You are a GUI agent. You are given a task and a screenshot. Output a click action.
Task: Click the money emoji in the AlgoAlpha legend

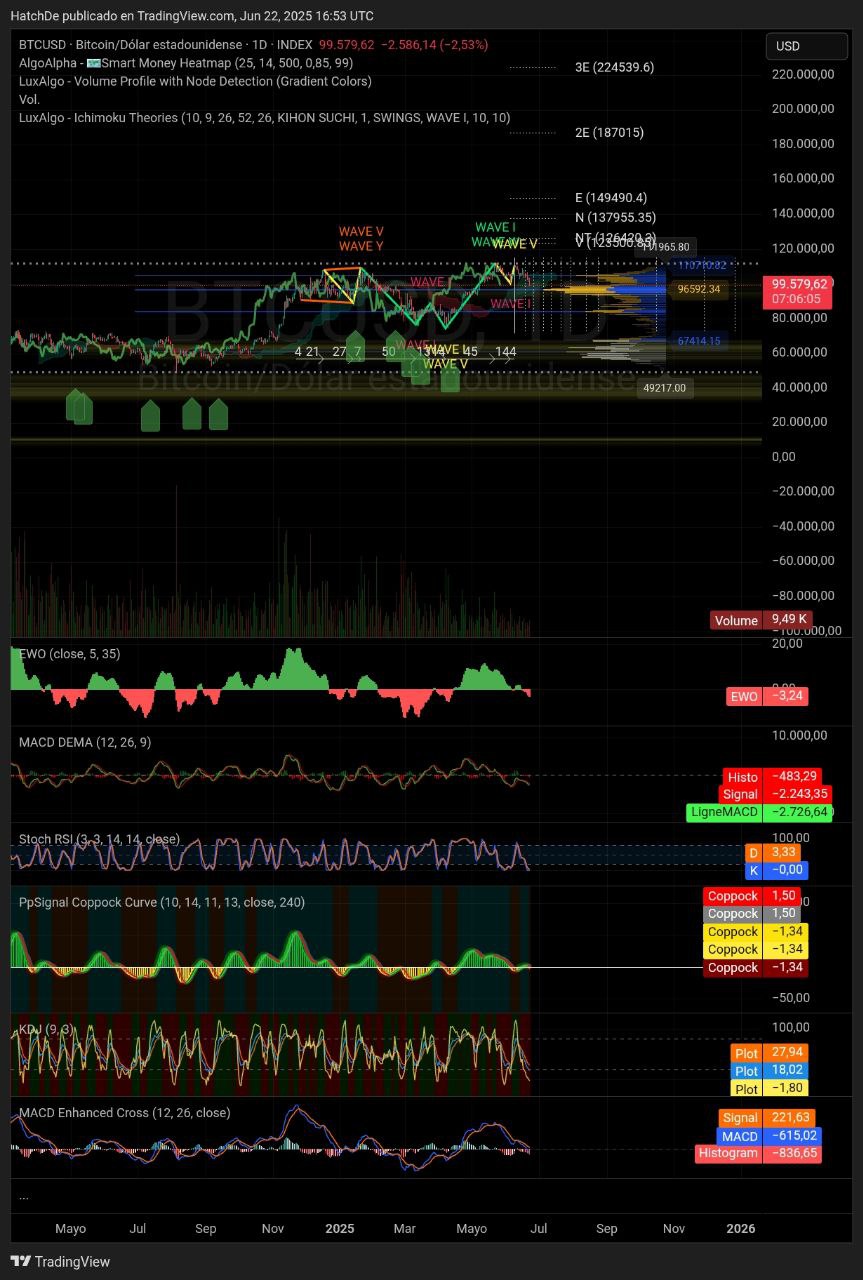pyautogui.click(x=94, y=63)
